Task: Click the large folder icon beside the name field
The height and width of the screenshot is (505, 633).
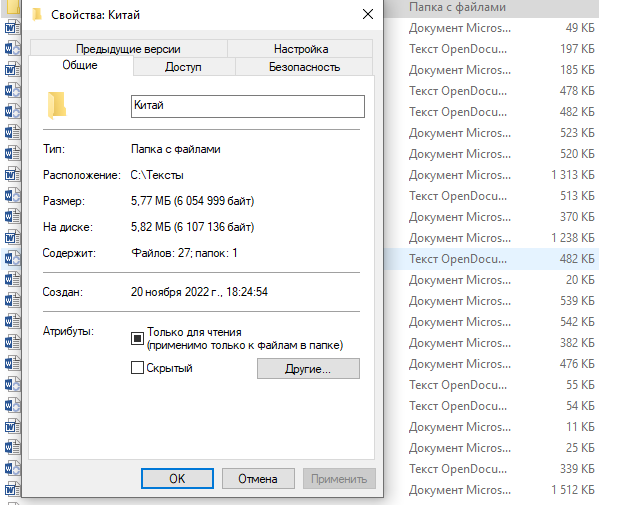Action: coord(57,106)
